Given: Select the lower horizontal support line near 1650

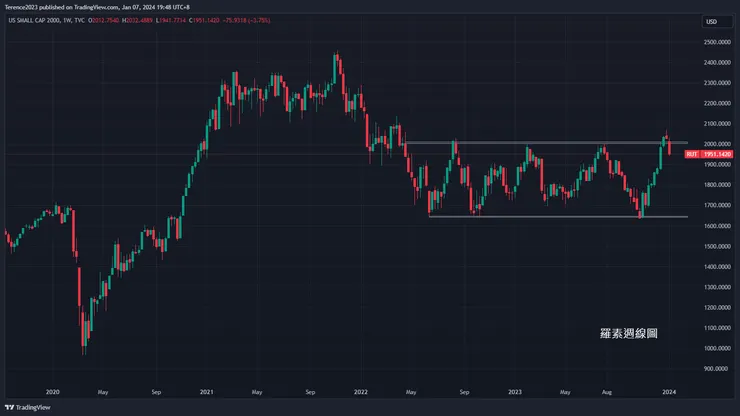Looking at the screenshot, I should 558,217.
